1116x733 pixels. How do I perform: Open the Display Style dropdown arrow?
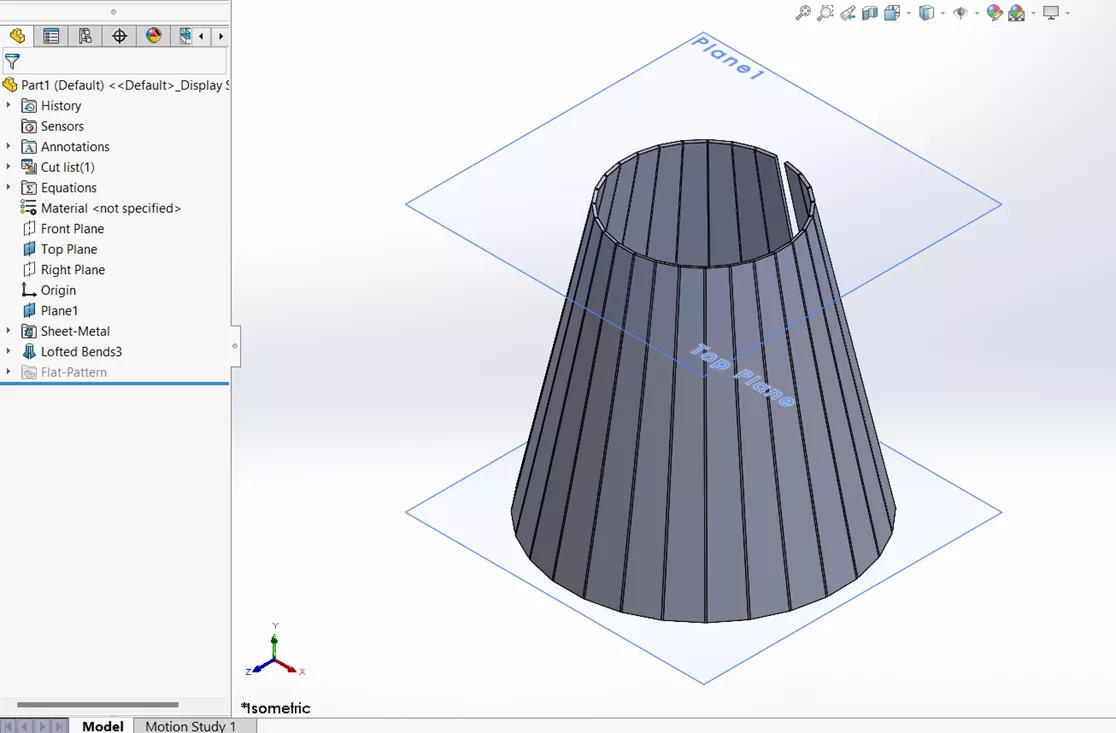pyautogui.click(x=943, y=14)
